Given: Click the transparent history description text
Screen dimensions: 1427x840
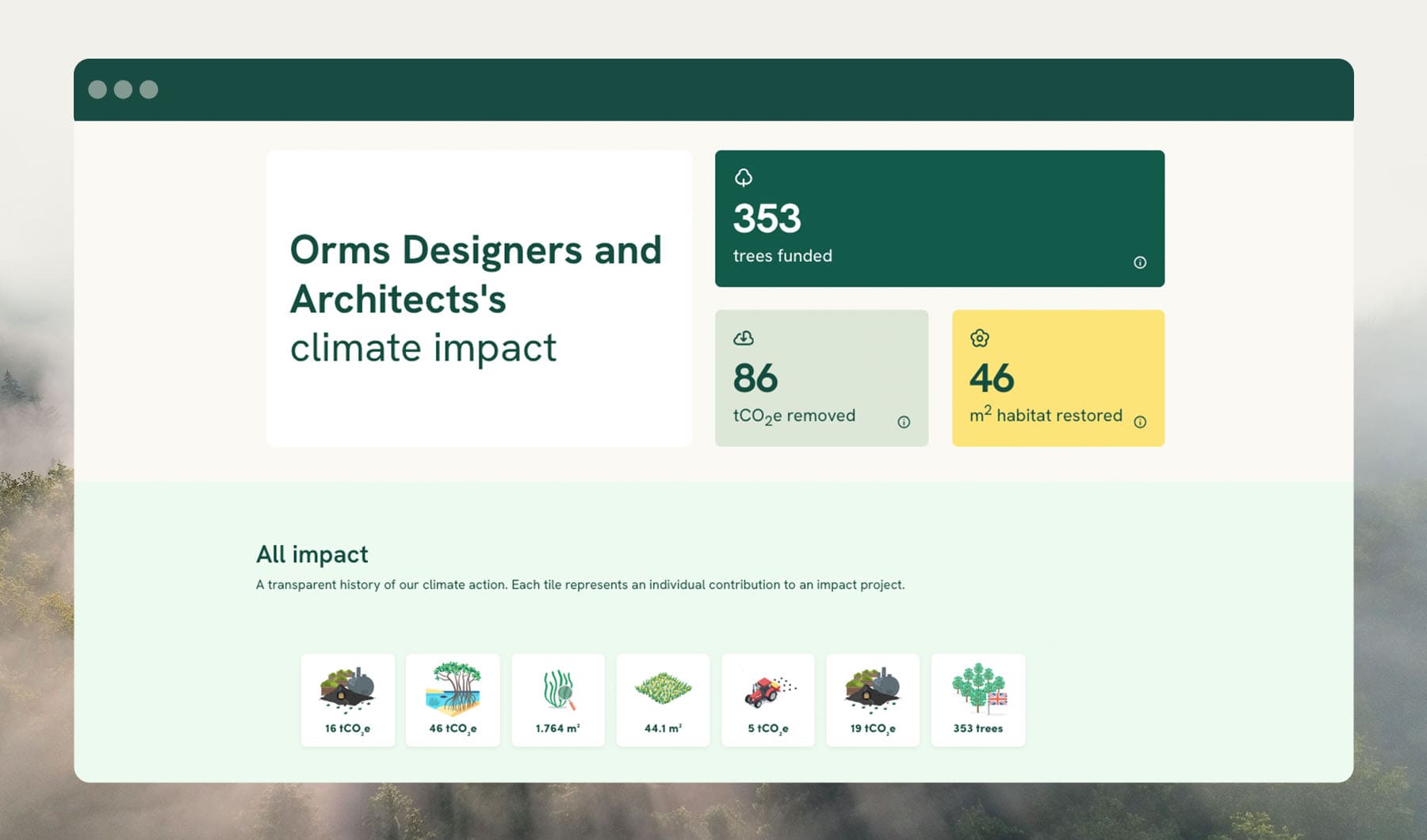Looking at the screenshot, I should pyautogui.click(x=580, y=585).
